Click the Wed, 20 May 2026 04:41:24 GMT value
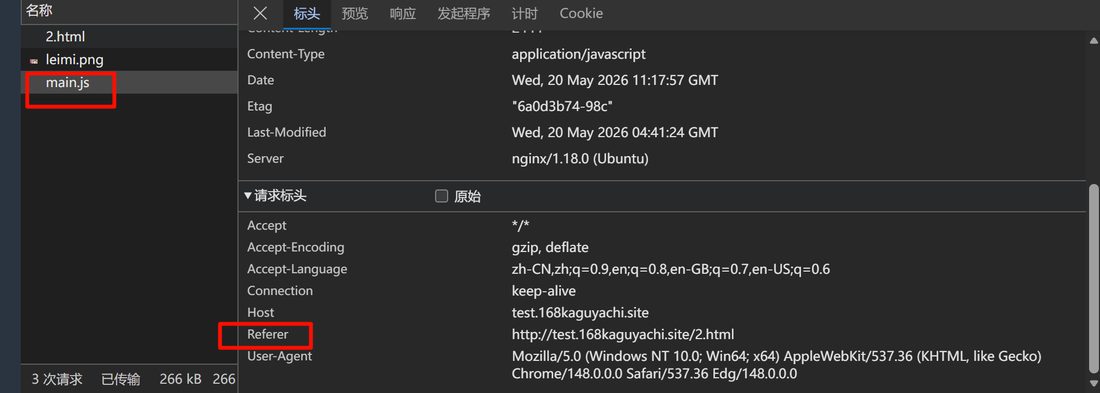The width and height of the screenshot is (1100, 393). (615, 132)
